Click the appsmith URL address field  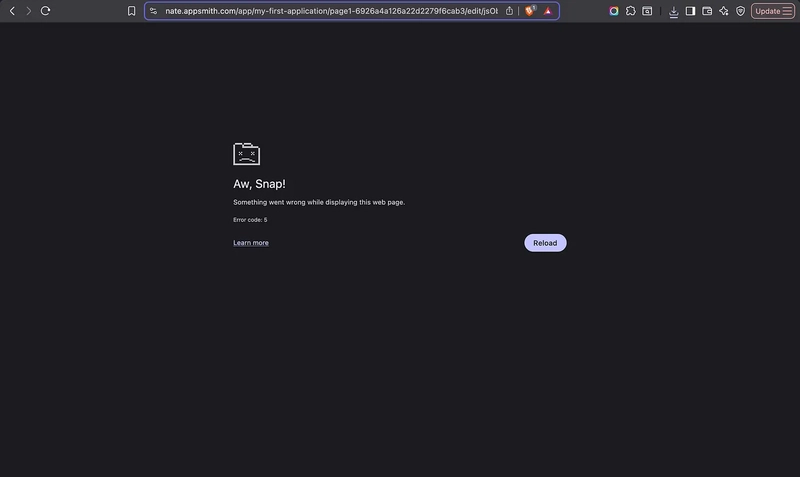[x=330, y=11]
